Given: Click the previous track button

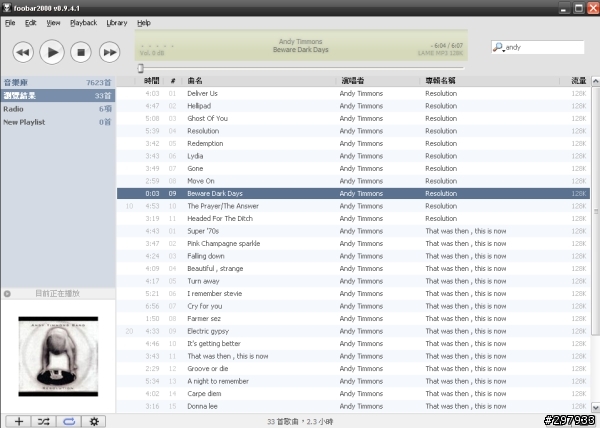Looking at the screenshot, I should [23, 52].
